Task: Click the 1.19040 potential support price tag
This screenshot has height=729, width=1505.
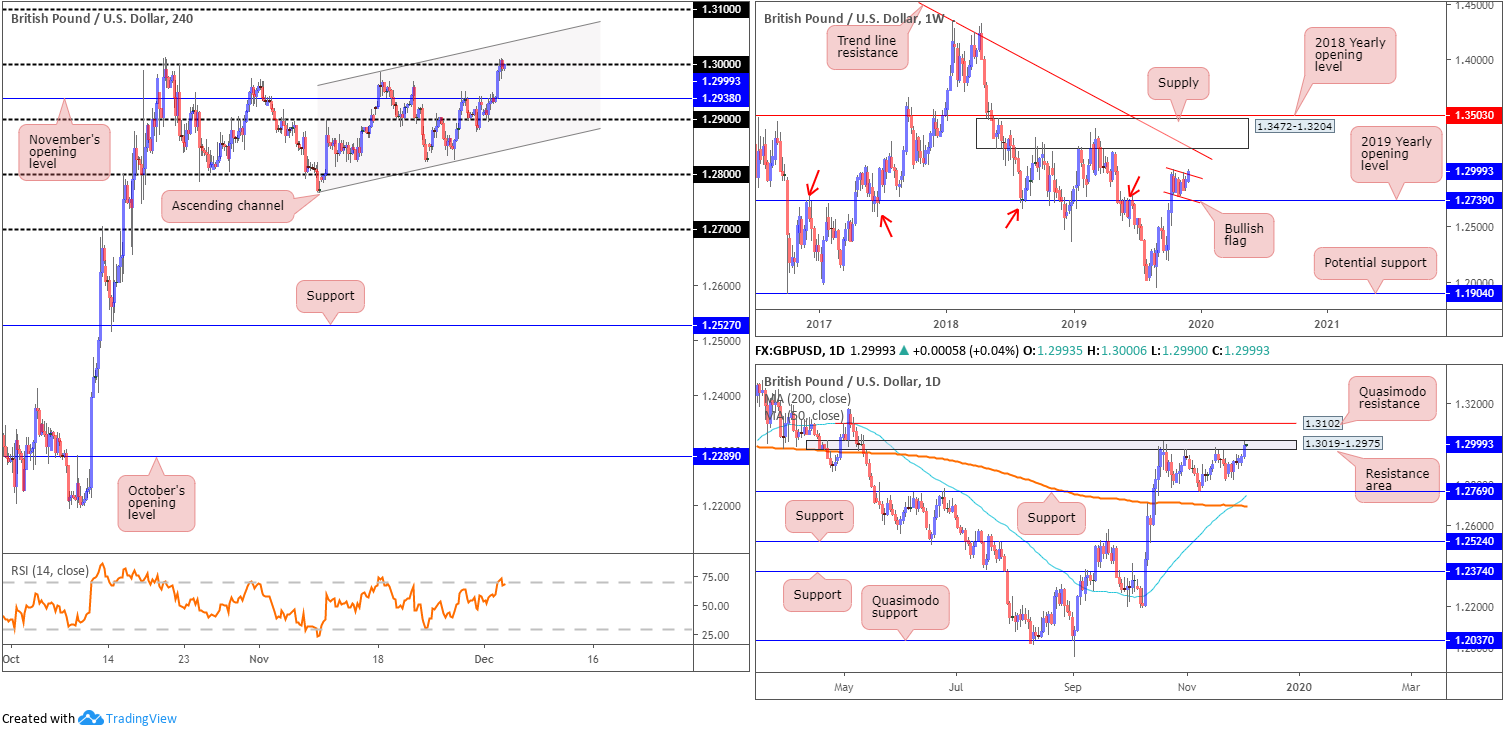Action: coord(1474,294)
